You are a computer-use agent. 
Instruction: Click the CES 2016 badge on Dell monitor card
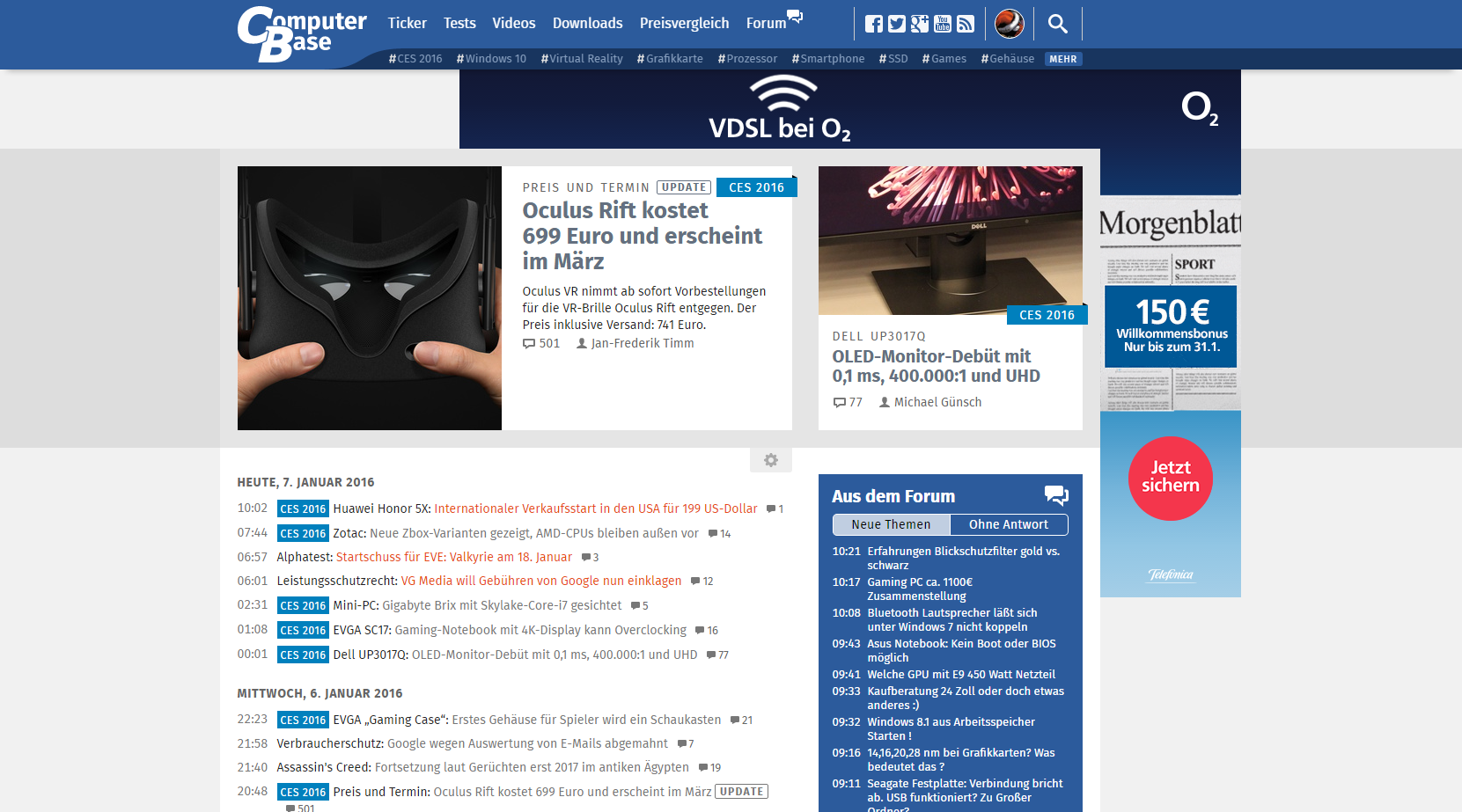(1047, 315)
